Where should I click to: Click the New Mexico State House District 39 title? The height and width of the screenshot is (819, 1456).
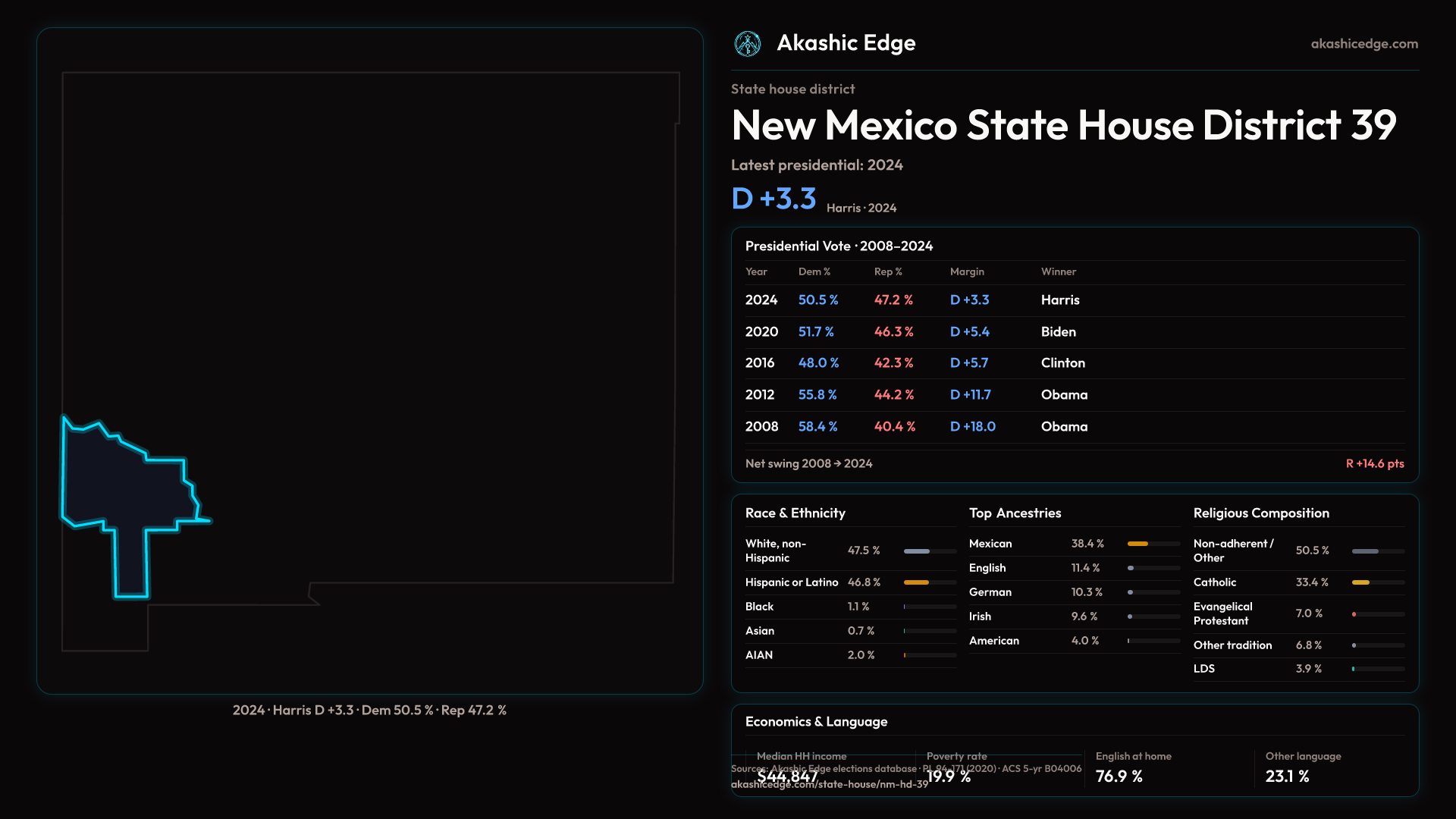[1063, 126]
